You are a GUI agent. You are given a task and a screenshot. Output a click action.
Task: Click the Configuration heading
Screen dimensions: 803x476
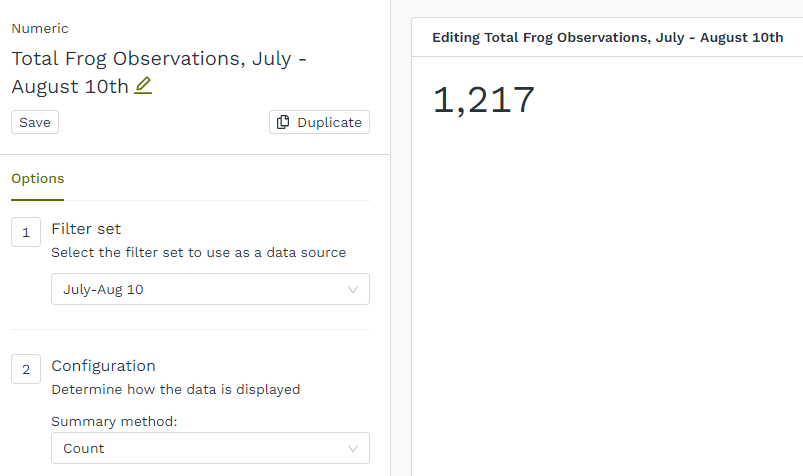click(103, 366)
